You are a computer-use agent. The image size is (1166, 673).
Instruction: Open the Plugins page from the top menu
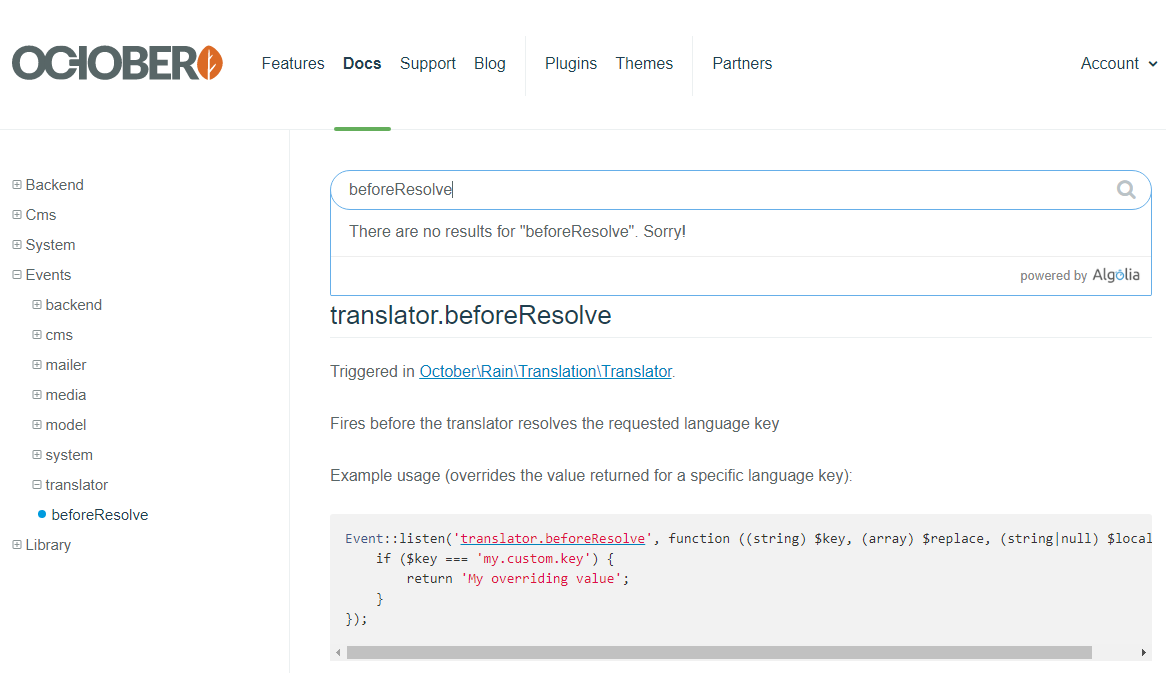pyautogui.click(x=570, y=63)
